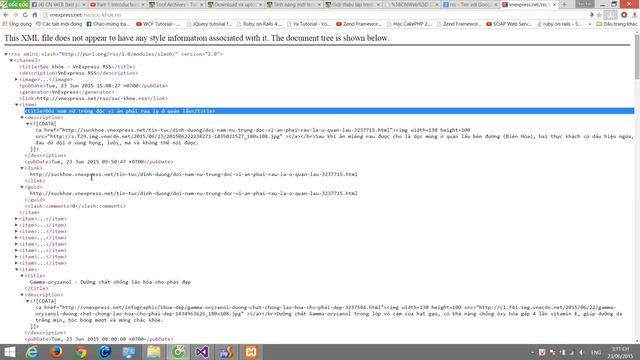Click the red circular extension icon
This screenshot has height=360, width=640.
tap(624, 15)
